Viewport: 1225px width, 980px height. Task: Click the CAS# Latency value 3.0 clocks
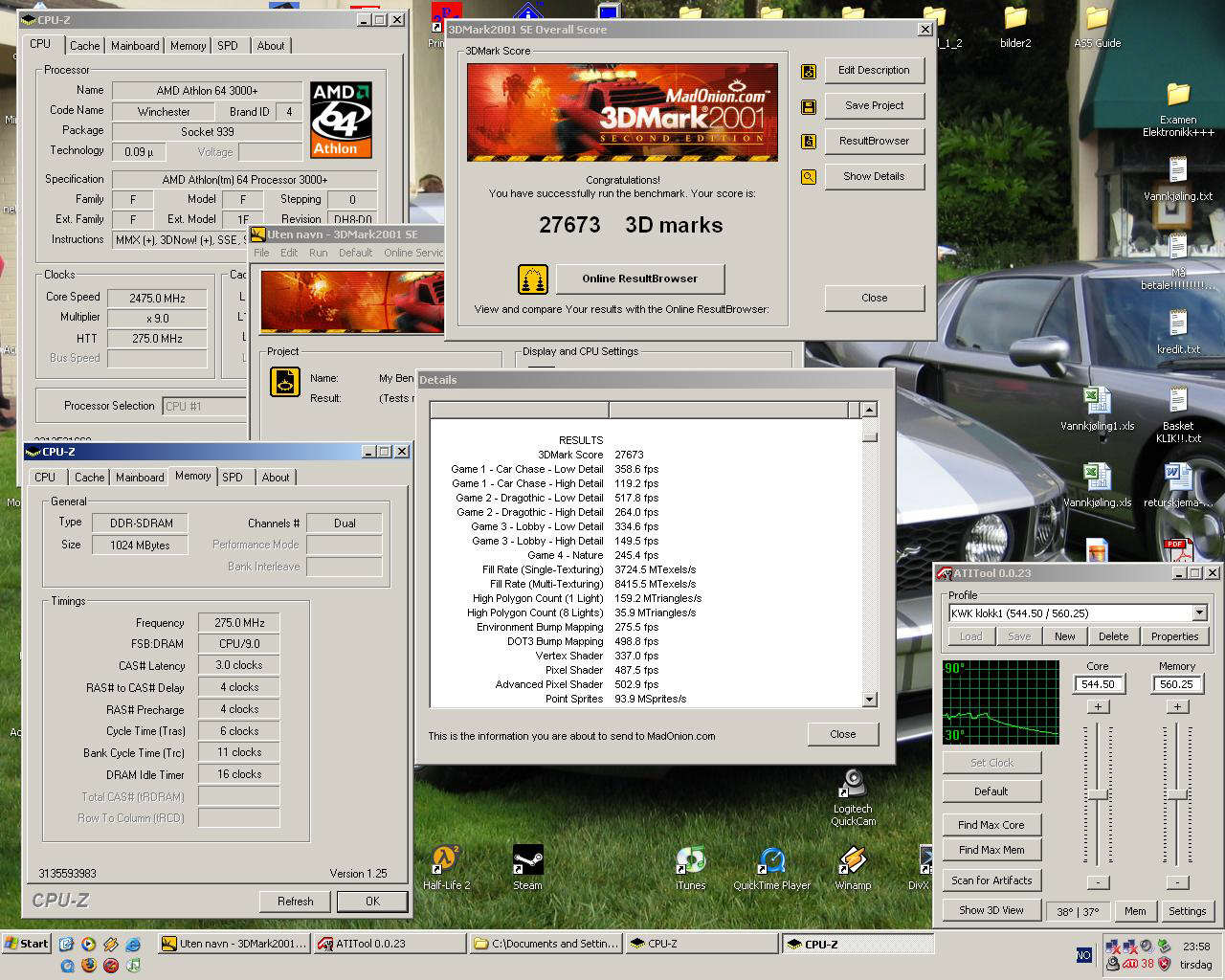click(x=239, y=666)
